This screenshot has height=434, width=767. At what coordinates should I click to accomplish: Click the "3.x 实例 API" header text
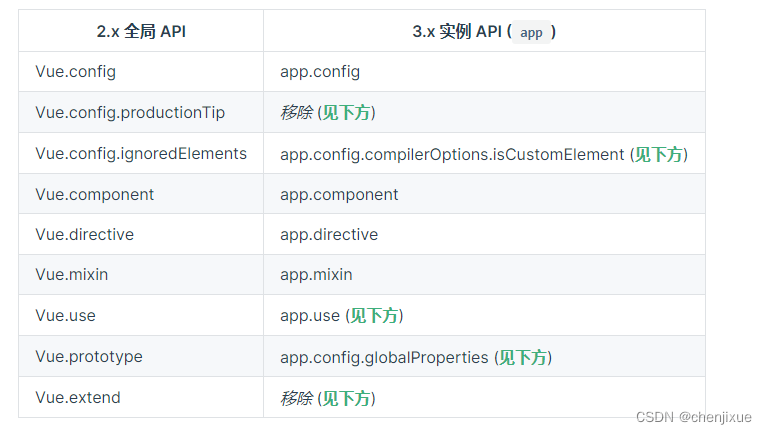[x=460, y=32]
